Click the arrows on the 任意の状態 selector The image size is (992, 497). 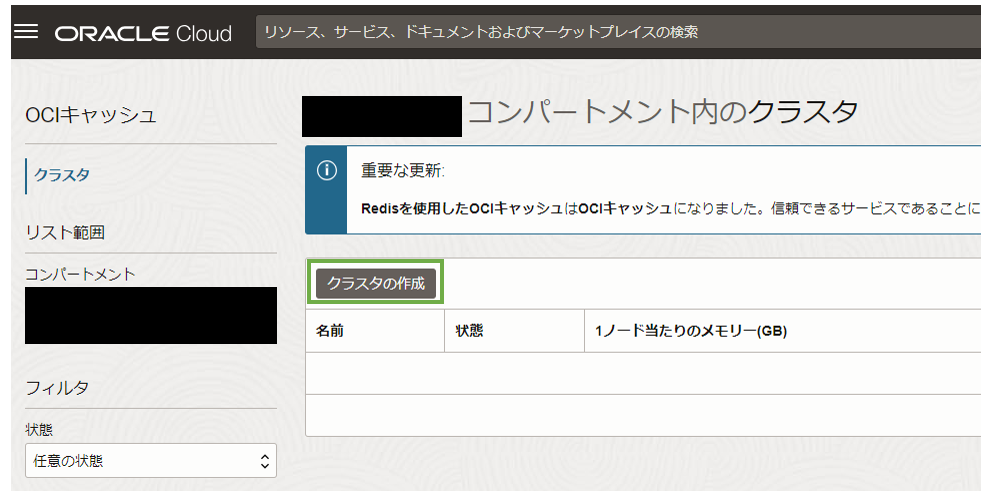tap(264, 461)
